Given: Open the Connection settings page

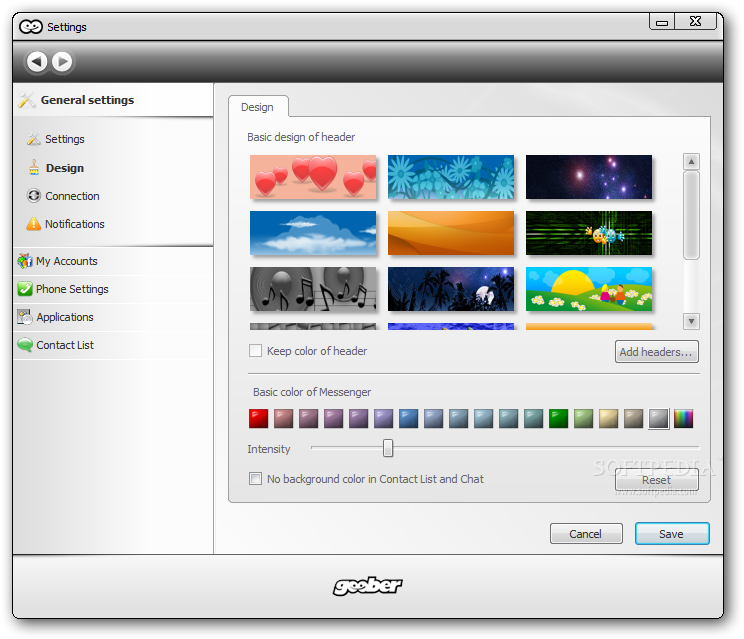Looking at the screenshot, I should click(72, 196).
